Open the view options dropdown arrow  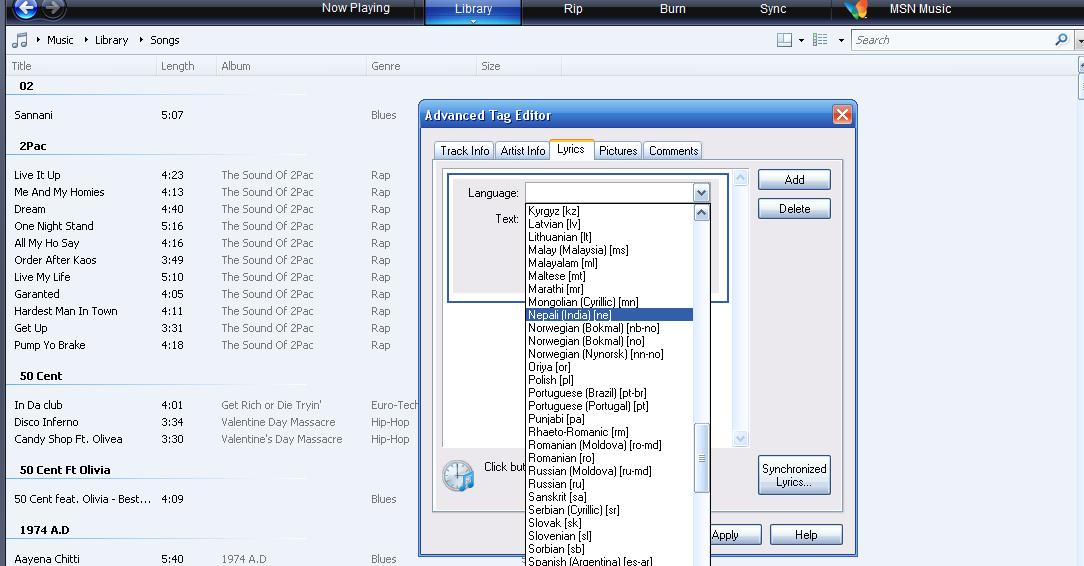tap(841, 41)
